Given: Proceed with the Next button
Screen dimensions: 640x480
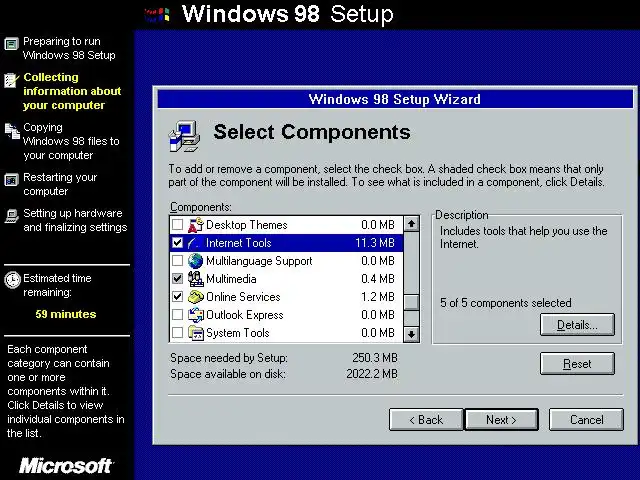Looking at the screenshot, I should [502, 420].
